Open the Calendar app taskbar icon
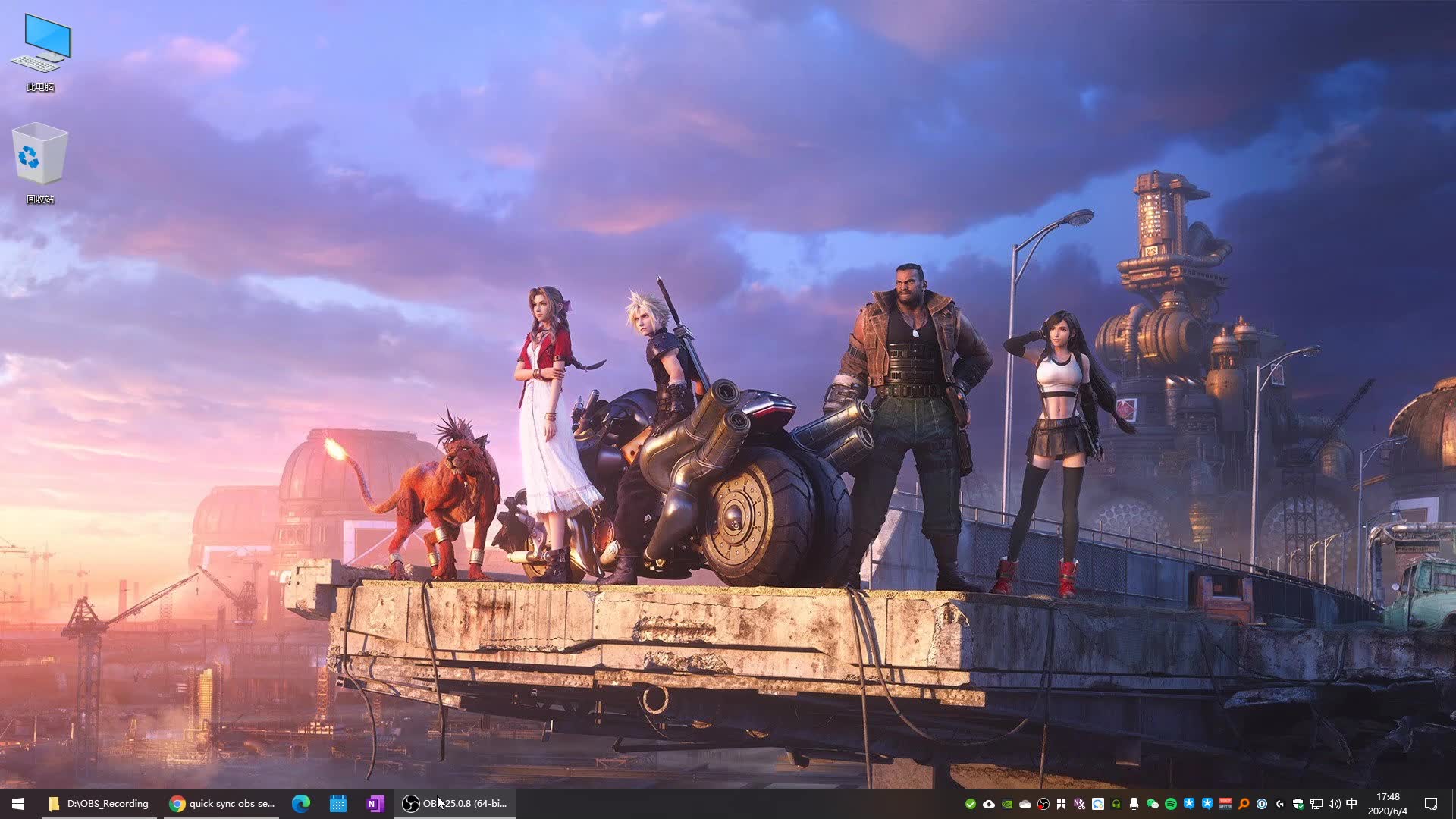This screenshot has height=819, width=1456. [338, 804]
